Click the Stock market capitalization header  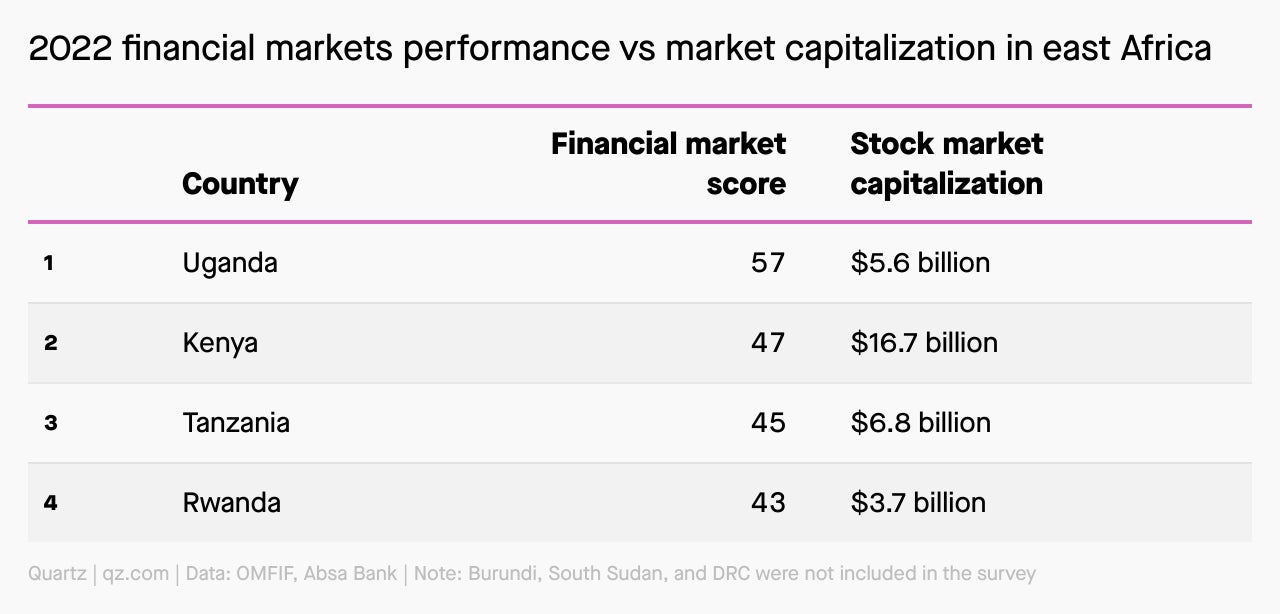pos(947,164)
